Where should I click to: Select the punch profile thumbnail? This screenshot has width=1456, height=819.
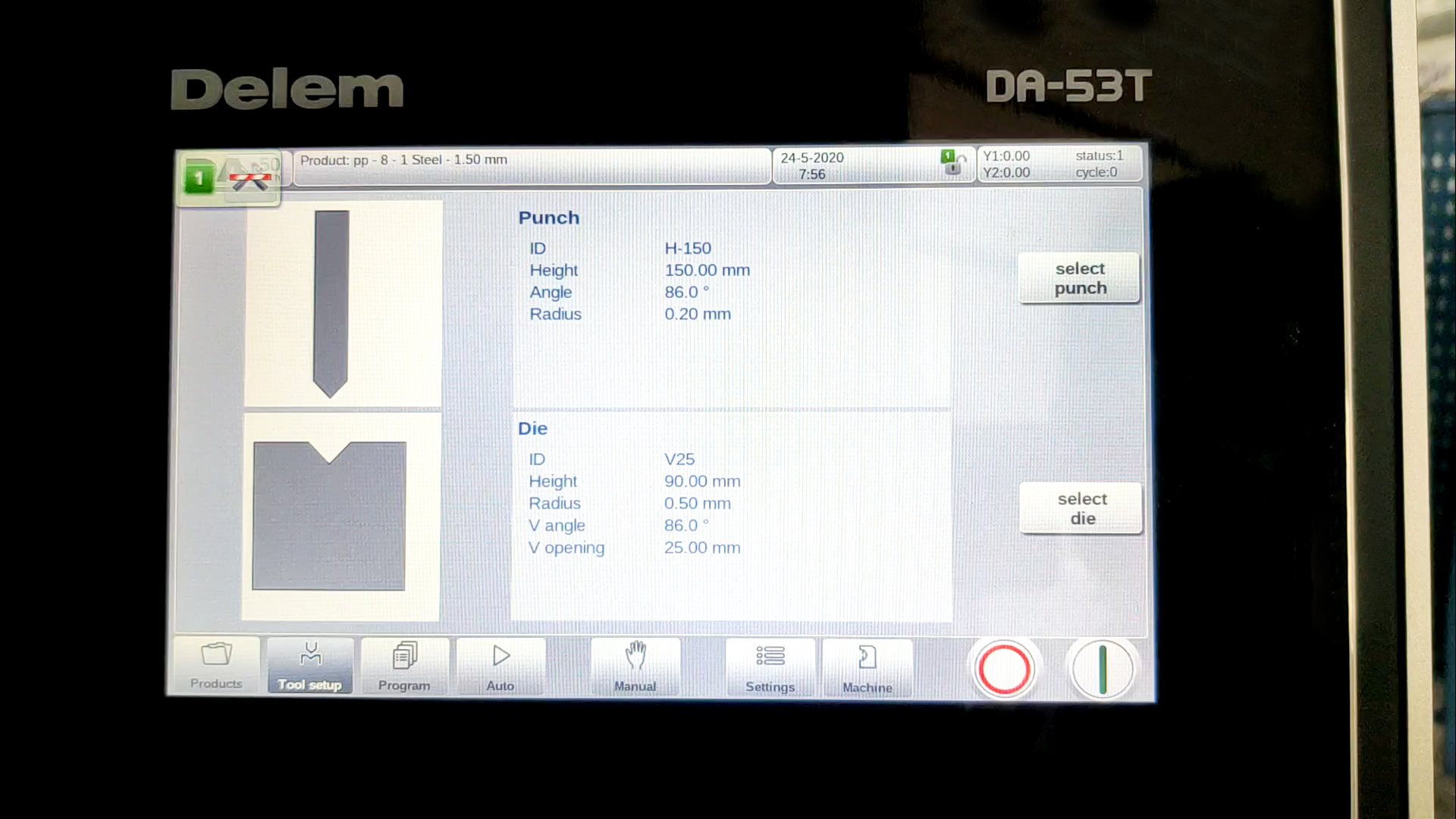[343, 303]
